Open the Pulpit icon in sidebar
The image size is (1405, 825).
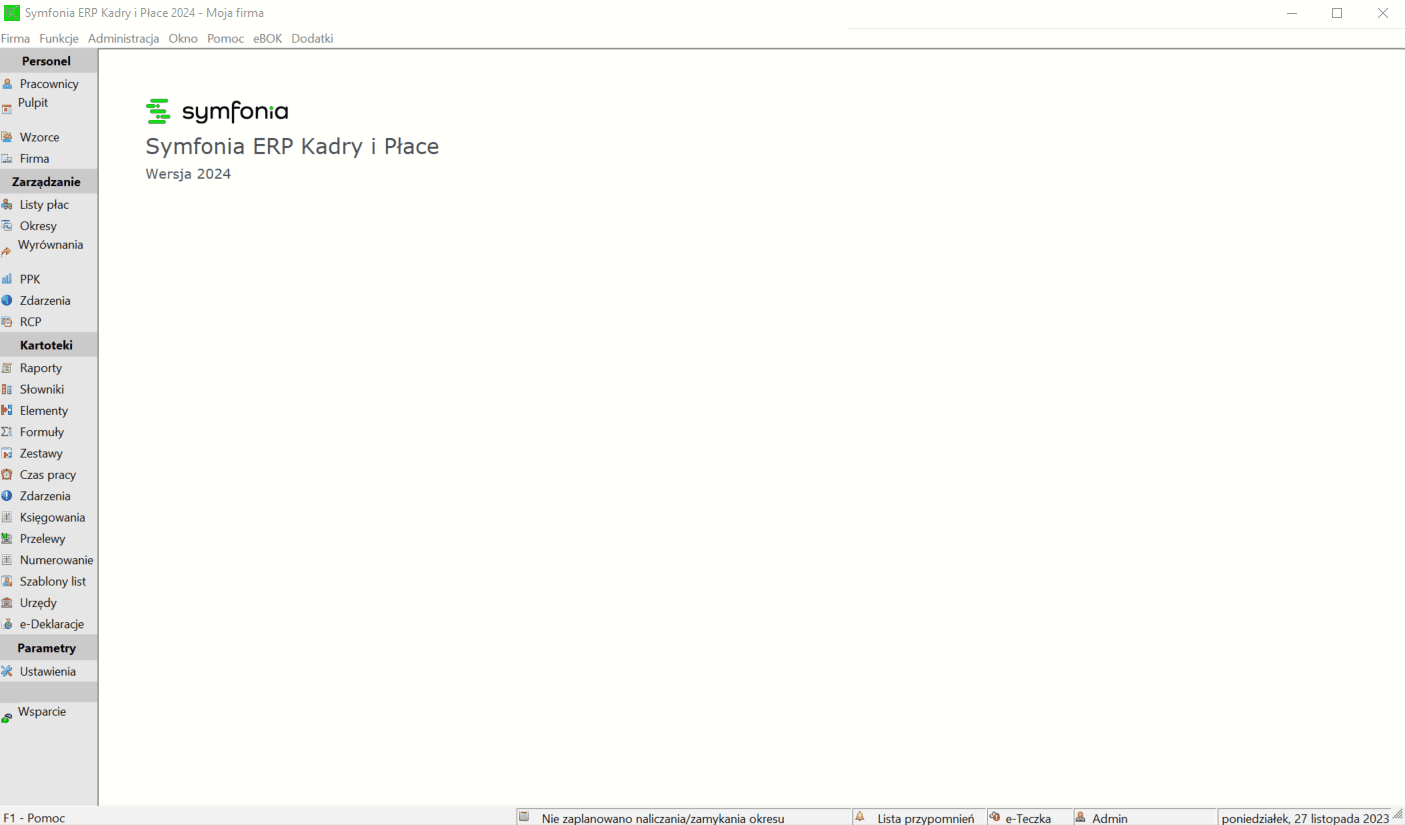[6, 109]
